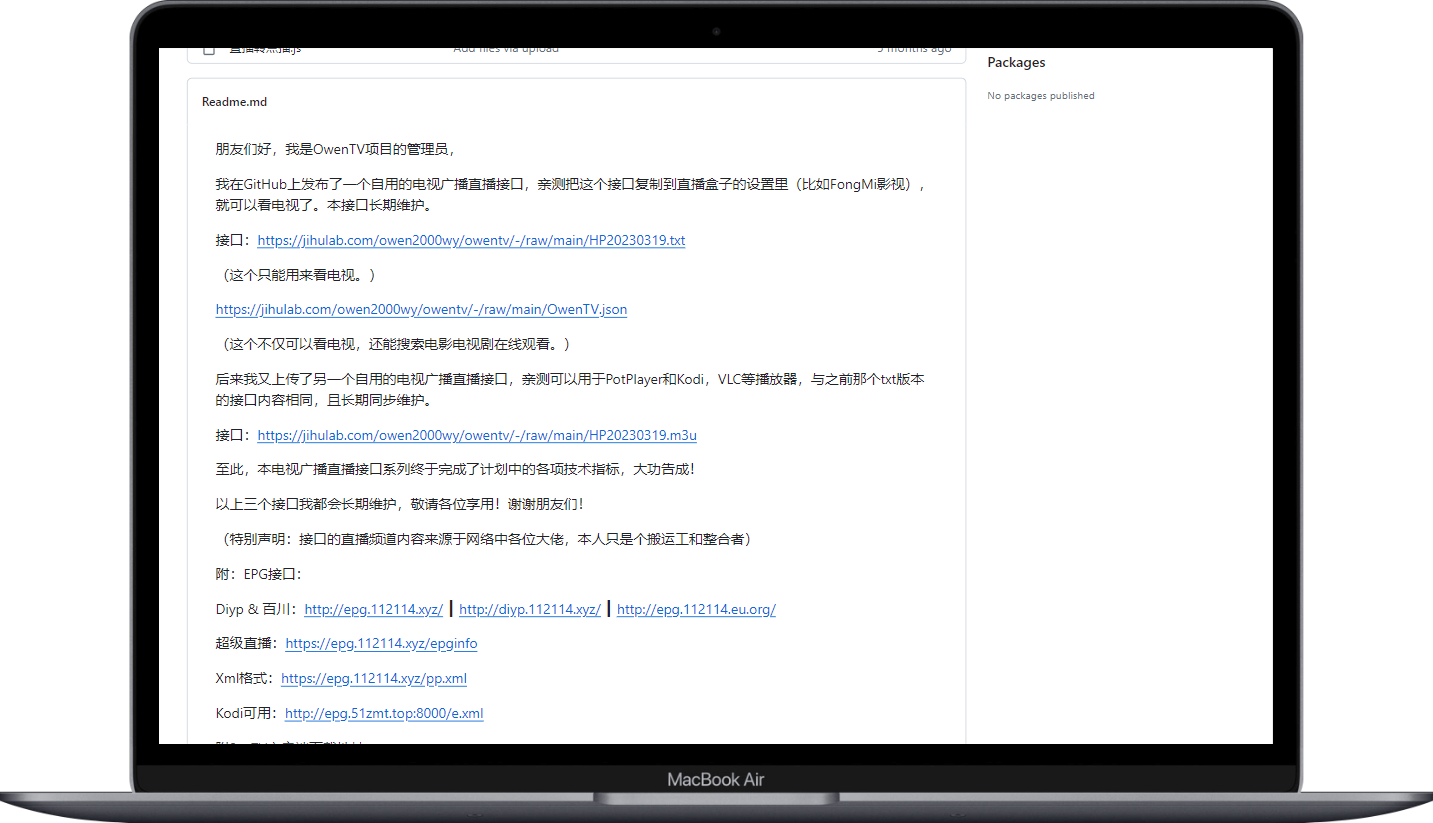The height and width of the screenshot is (823, 1433).
Task: Click the 'Xml格式' label
Action: tap(245, 678)
